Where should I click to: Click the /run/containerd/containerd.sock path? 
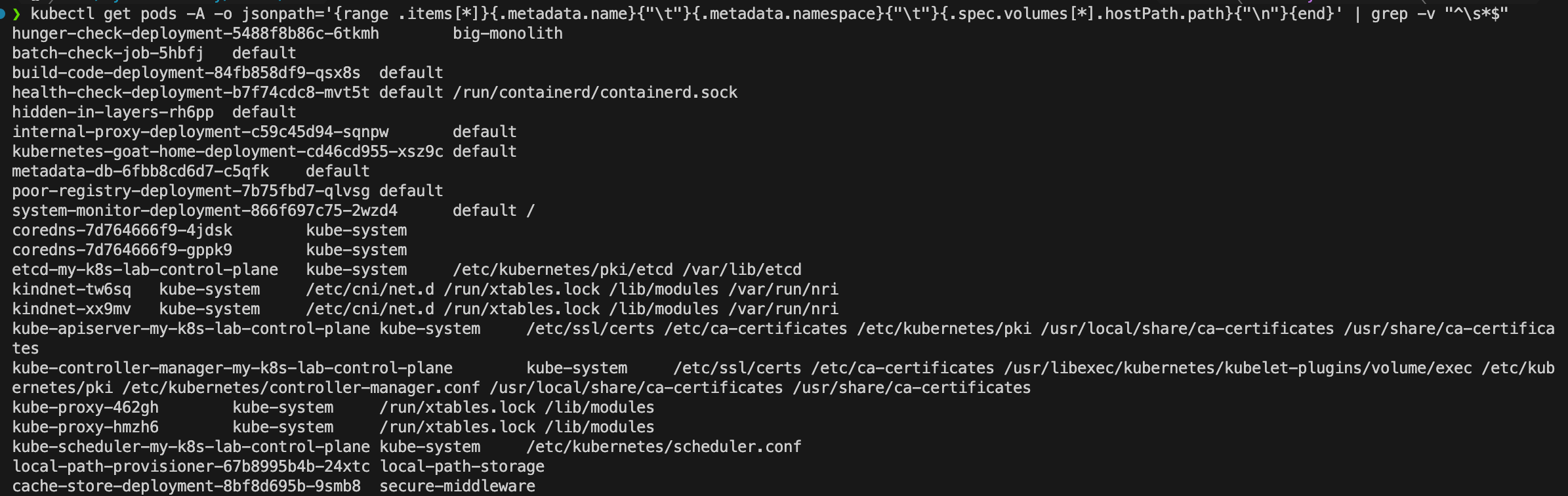tap(595, 93)
